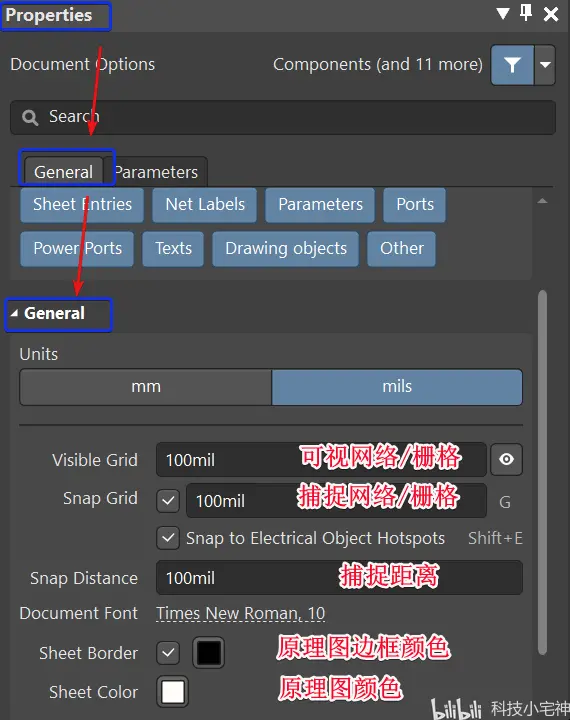
Task: Toggle the Texts filter button
Action: pos(173,249)
